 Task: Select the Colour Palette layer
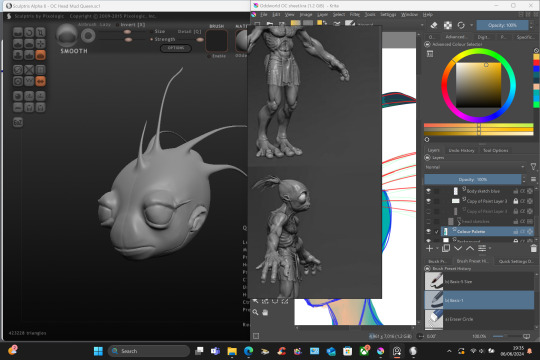pyautogui.click(x=487, y=231)
